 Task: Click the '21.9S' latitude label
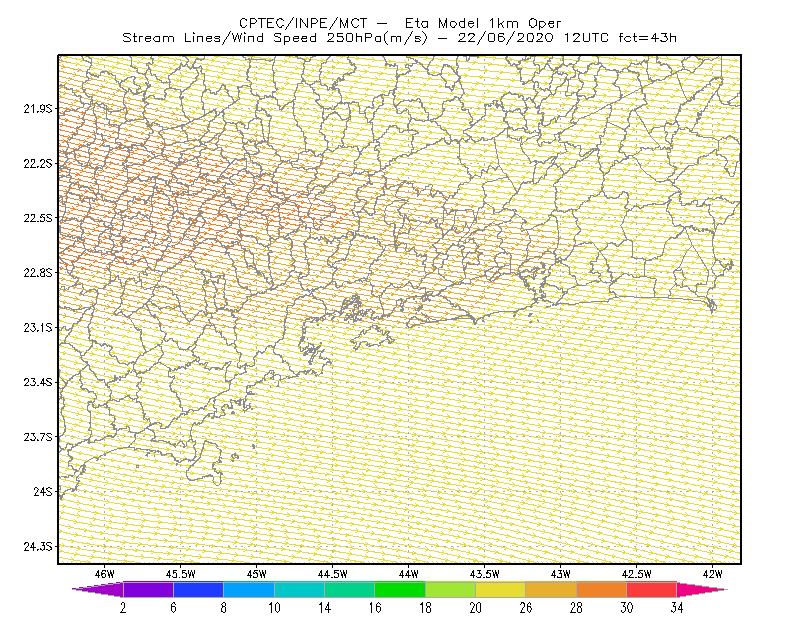pyautogui.click(x=38, y=109)
